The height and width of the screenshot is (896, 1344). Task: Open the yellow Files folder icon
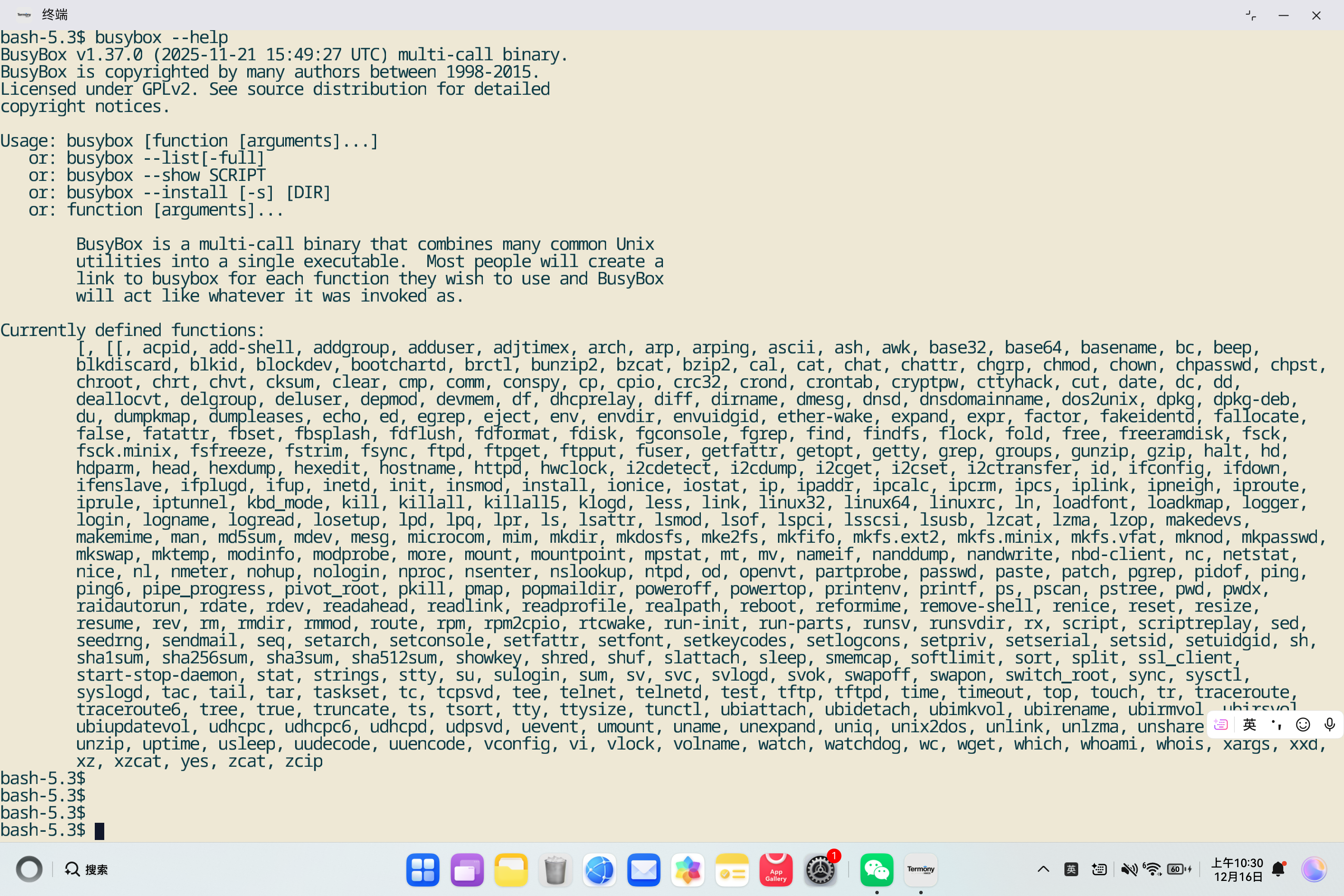(511, 870)
